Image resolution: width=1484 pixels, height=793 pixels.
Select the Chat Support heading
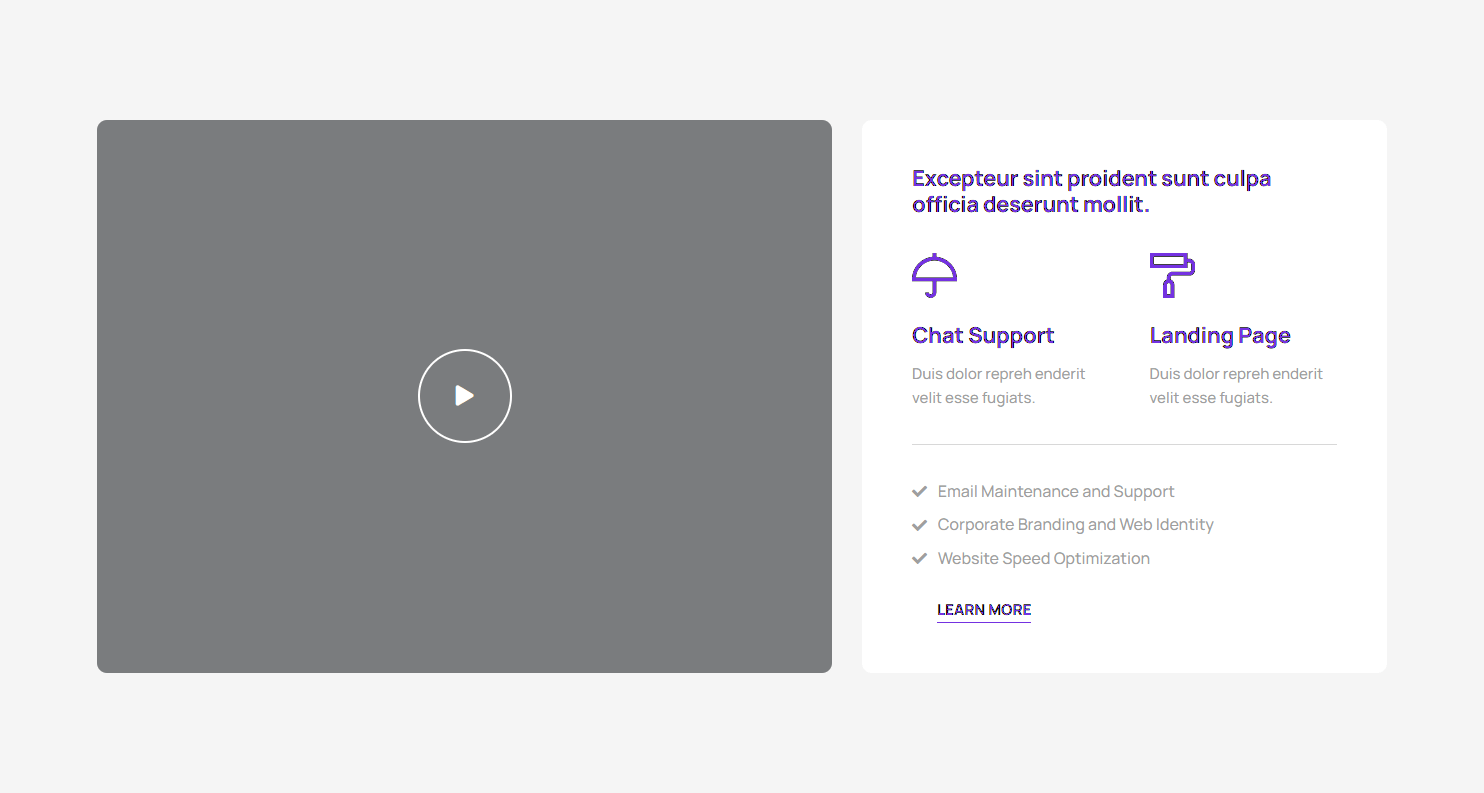(x=983, y=336)
